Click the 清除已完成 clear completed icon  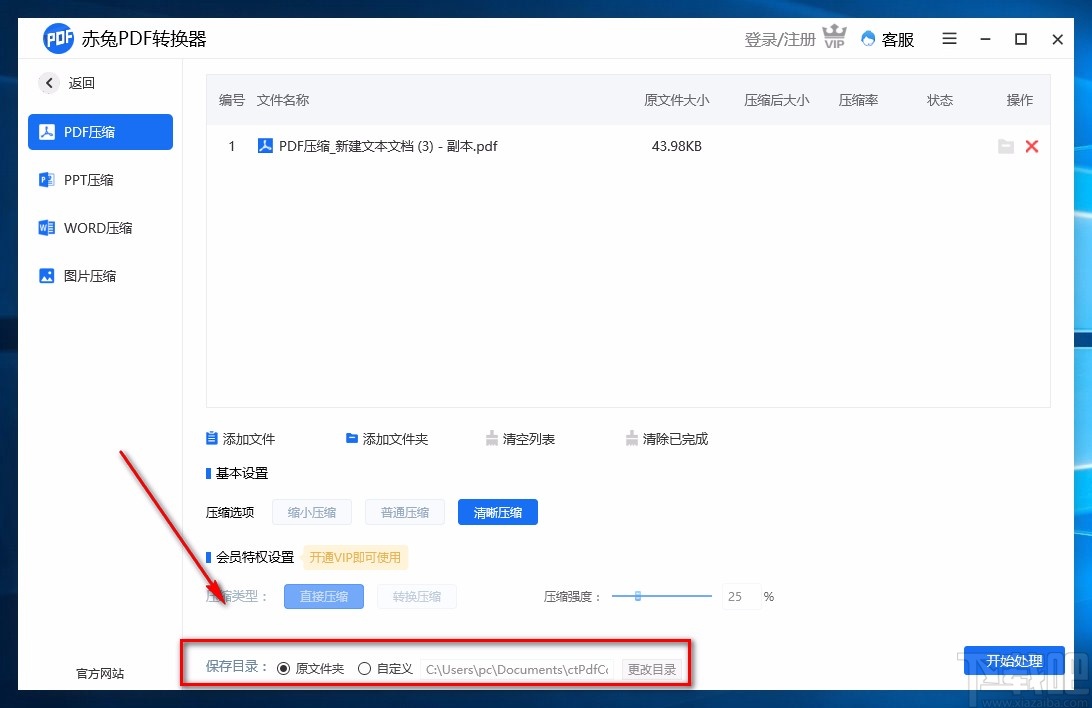631,438
